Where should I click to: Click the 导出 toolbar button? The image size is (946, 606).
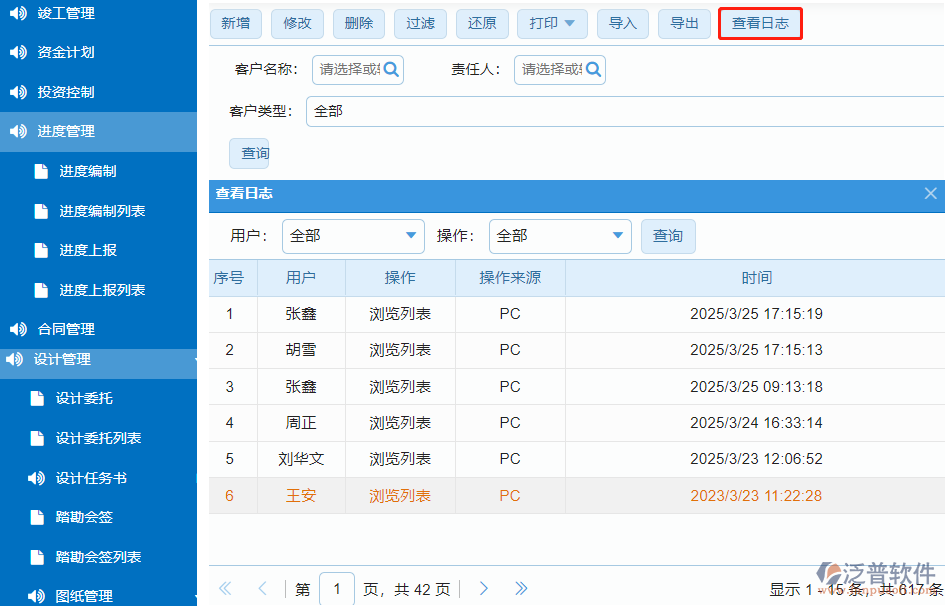pos(684,23)
